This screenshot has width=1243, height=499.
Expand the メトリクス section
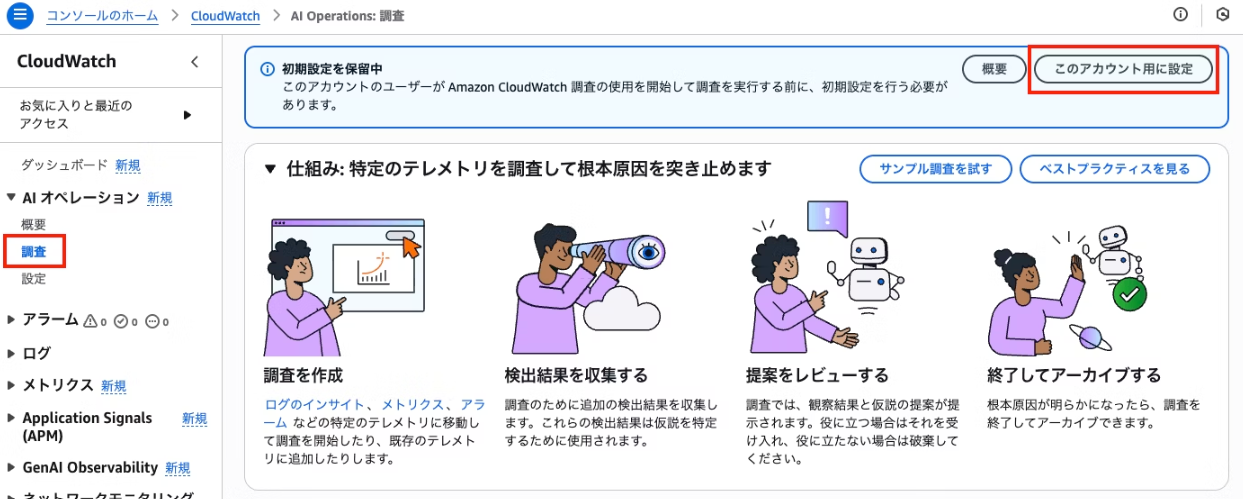(11, 385)
